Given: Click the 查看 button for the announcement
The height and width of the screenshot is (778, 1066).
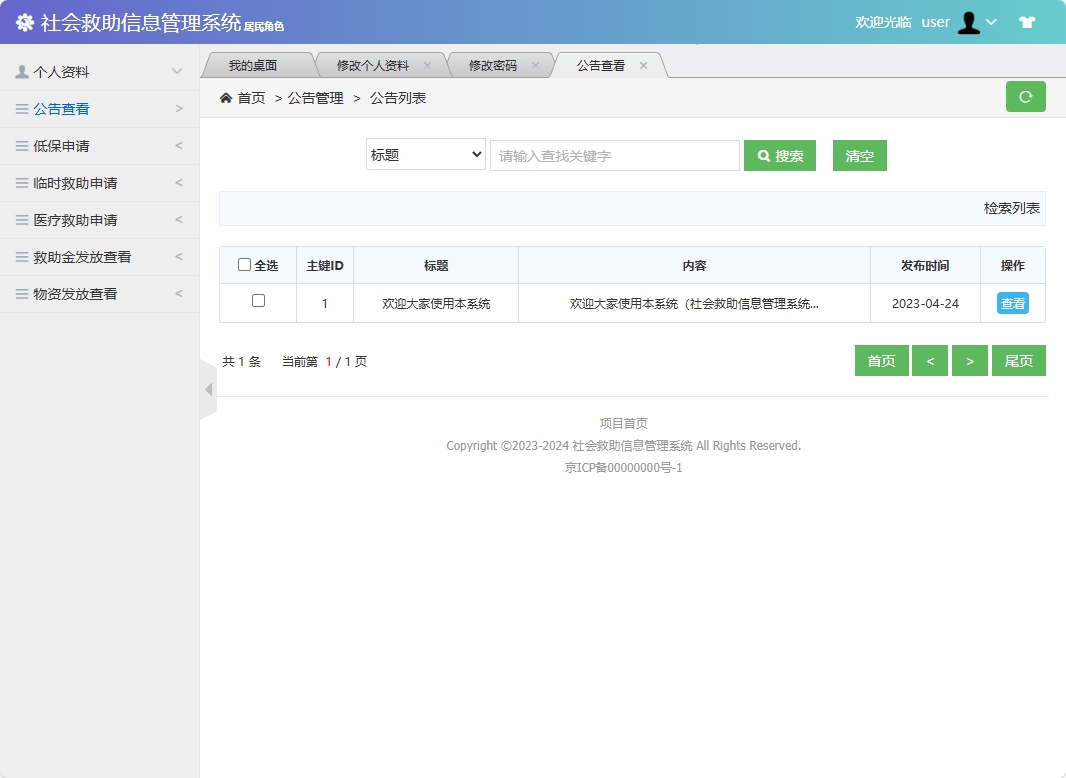Looking at the screenshot, I should [1013, 303].
